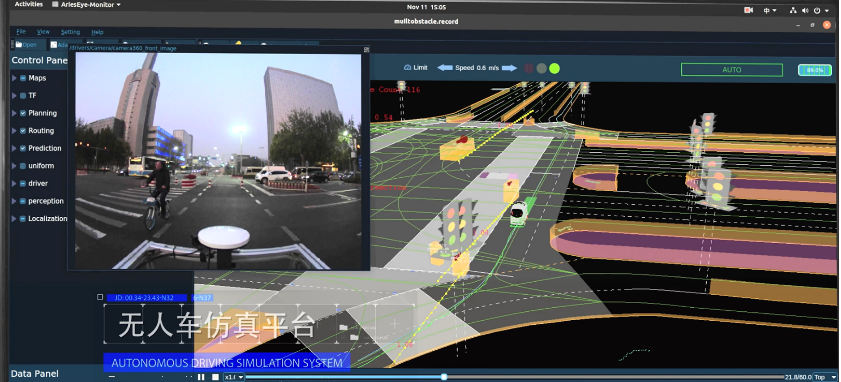Viewport: 841px width, 382px height.
Task: Stop playback with the square stop icon
Action: click(215, 377)
